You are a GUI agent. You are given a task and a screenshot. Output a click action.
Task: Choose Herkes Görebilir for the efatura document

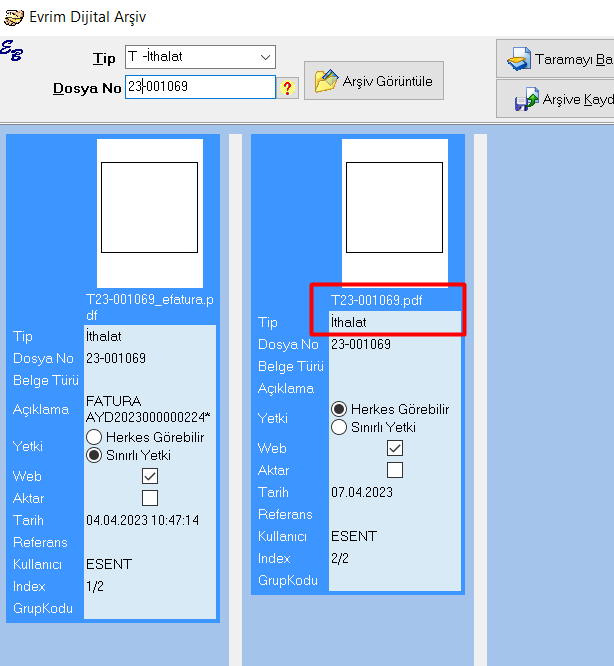point(95,437)
